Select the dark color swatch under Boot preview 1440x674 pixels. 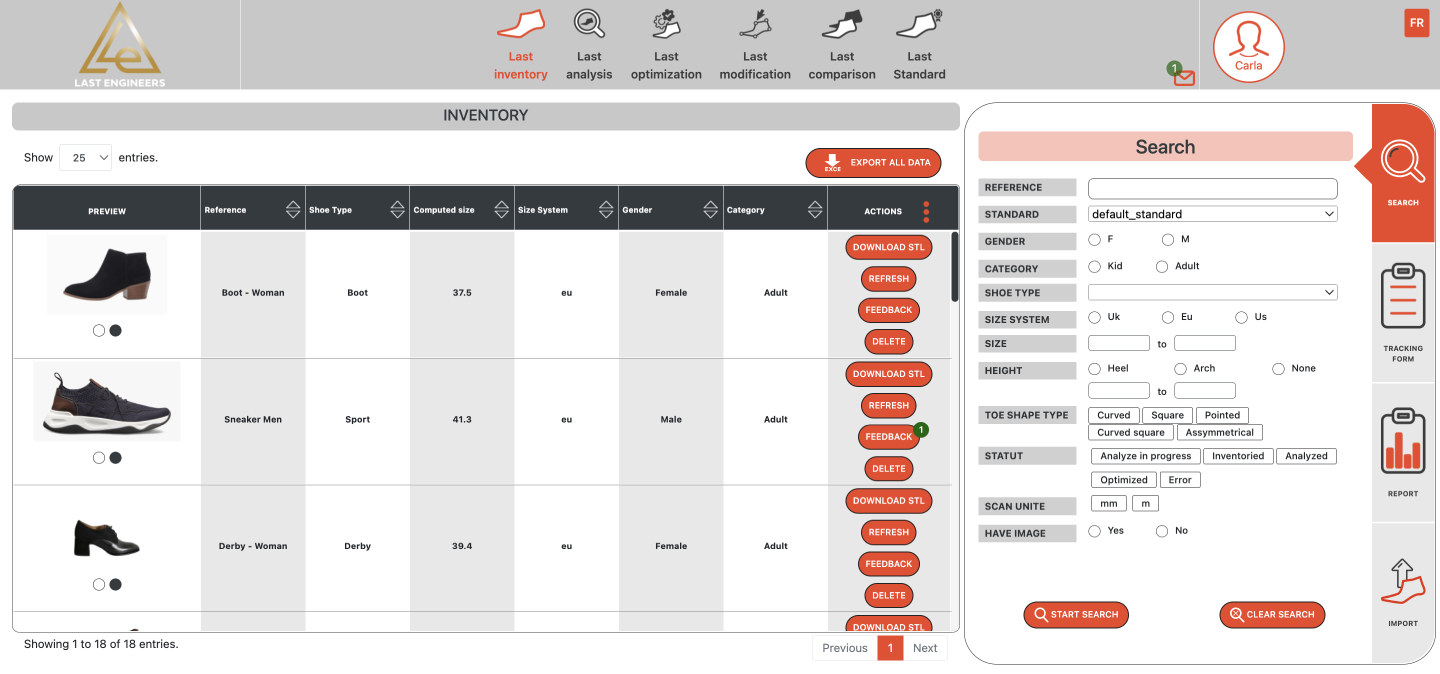pyautogui.click(x=116, y=331)
